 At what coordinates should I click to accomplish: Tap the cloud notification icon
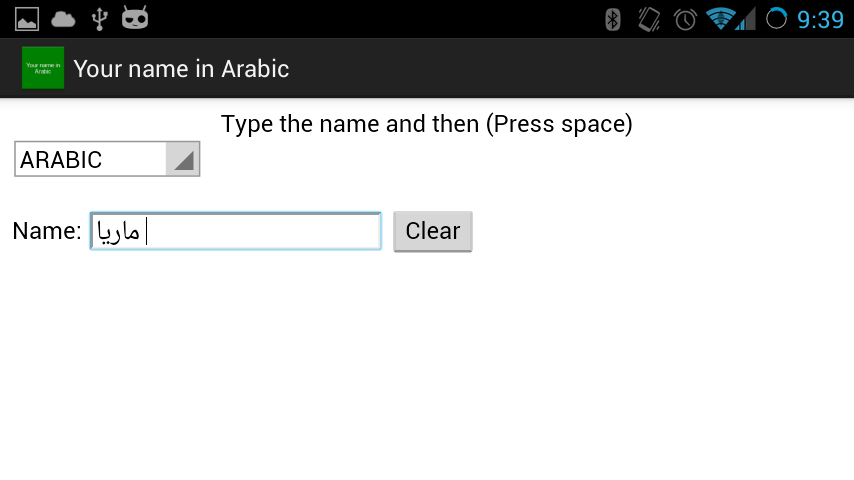pyautogui.click(x=63, y=18)
